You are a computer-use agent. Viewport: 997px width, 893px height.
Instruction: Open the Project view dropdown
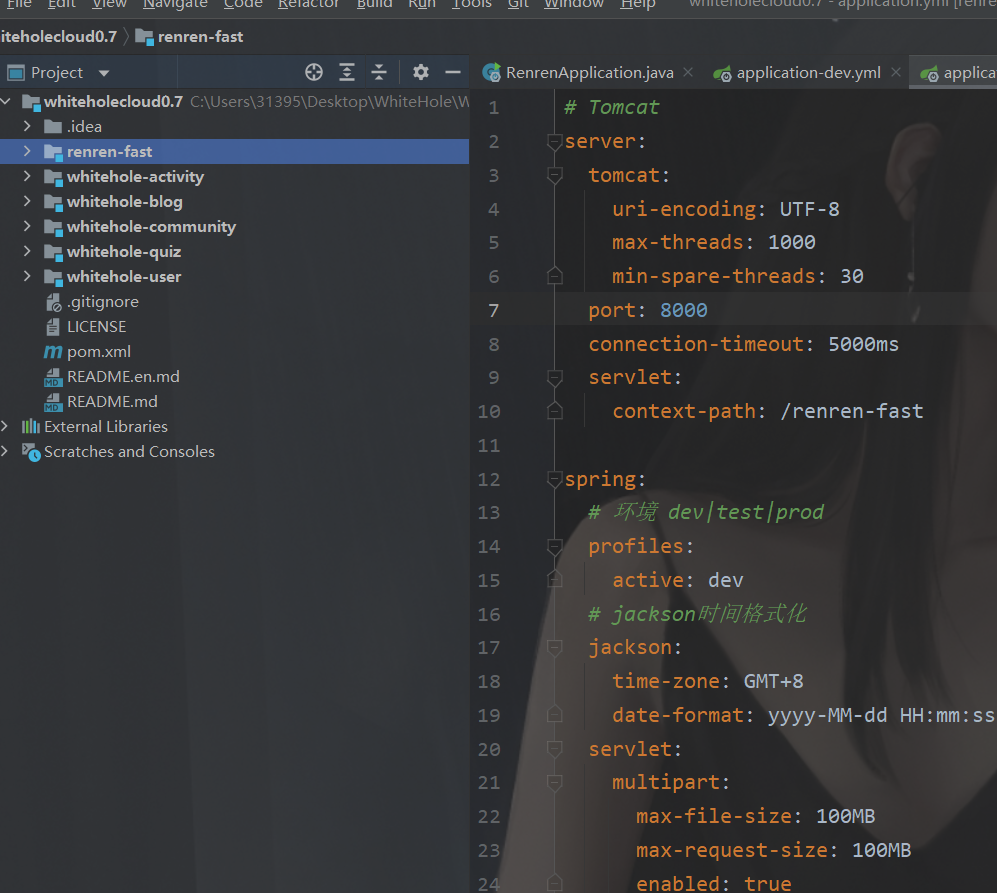(104, 73)
